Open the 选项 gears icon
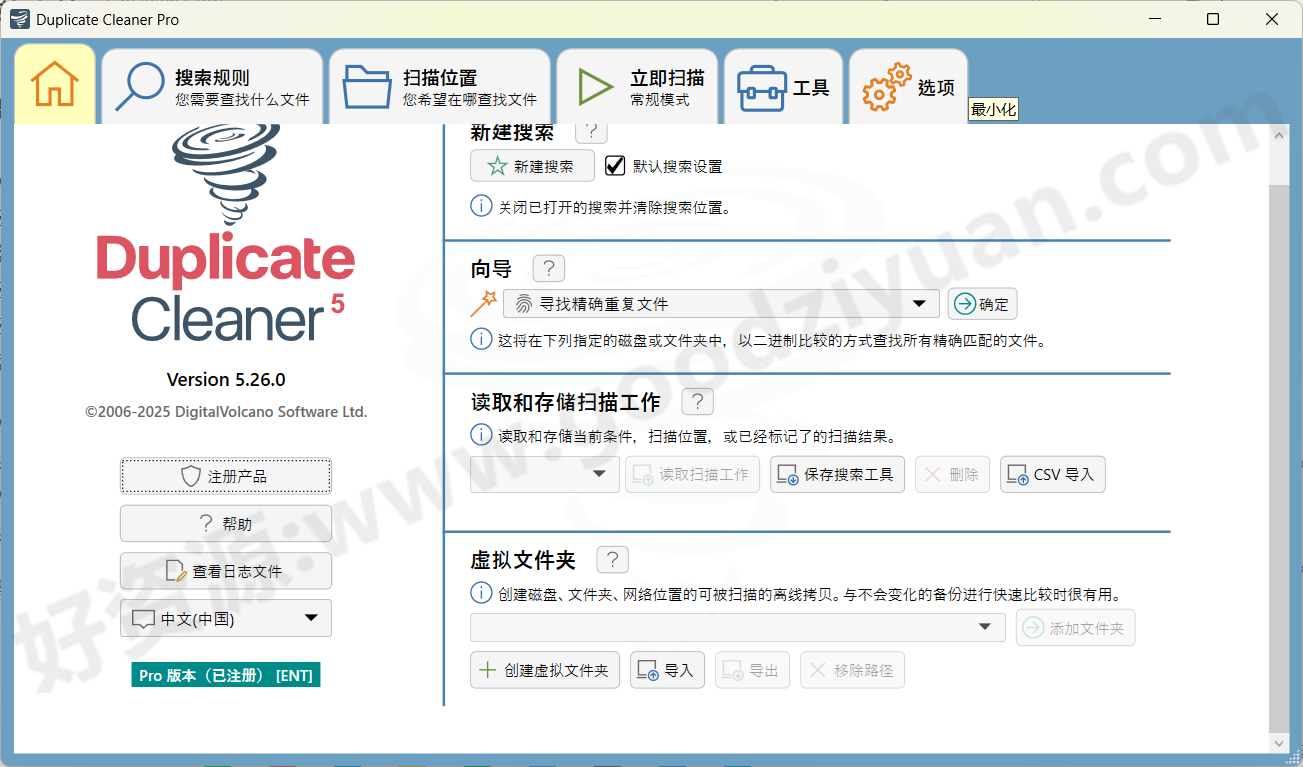The image size is (1303, 767). click(x=884, y=84)
